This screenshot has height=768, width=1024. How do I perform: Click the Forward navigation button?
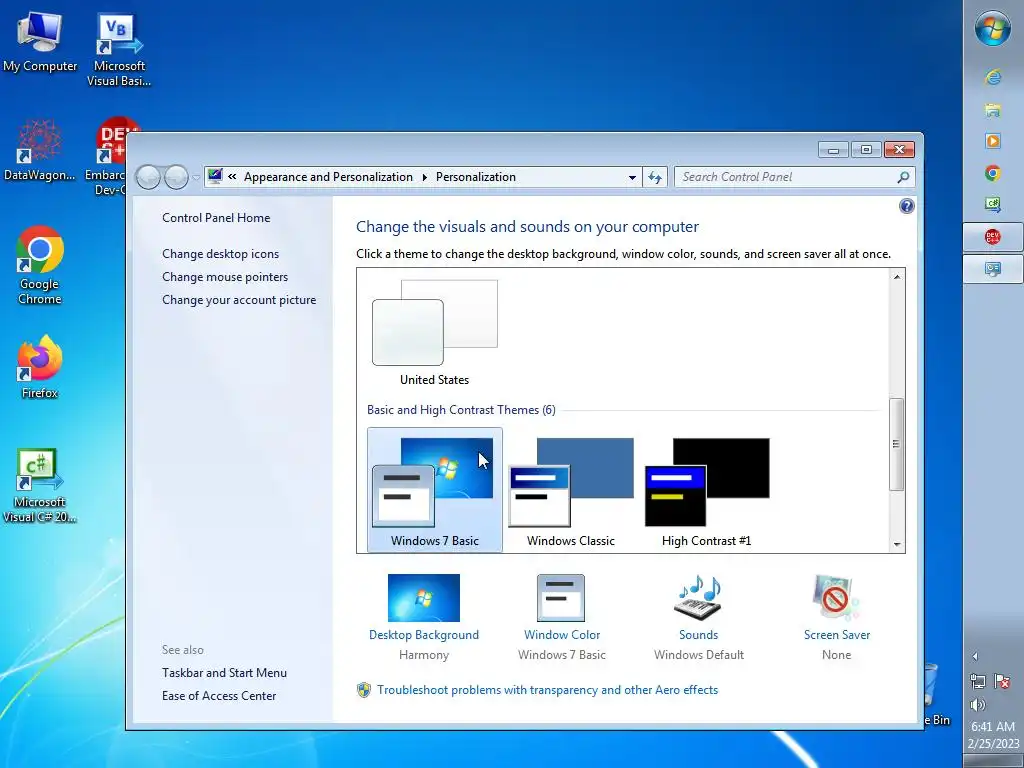(x=176, y=177)
